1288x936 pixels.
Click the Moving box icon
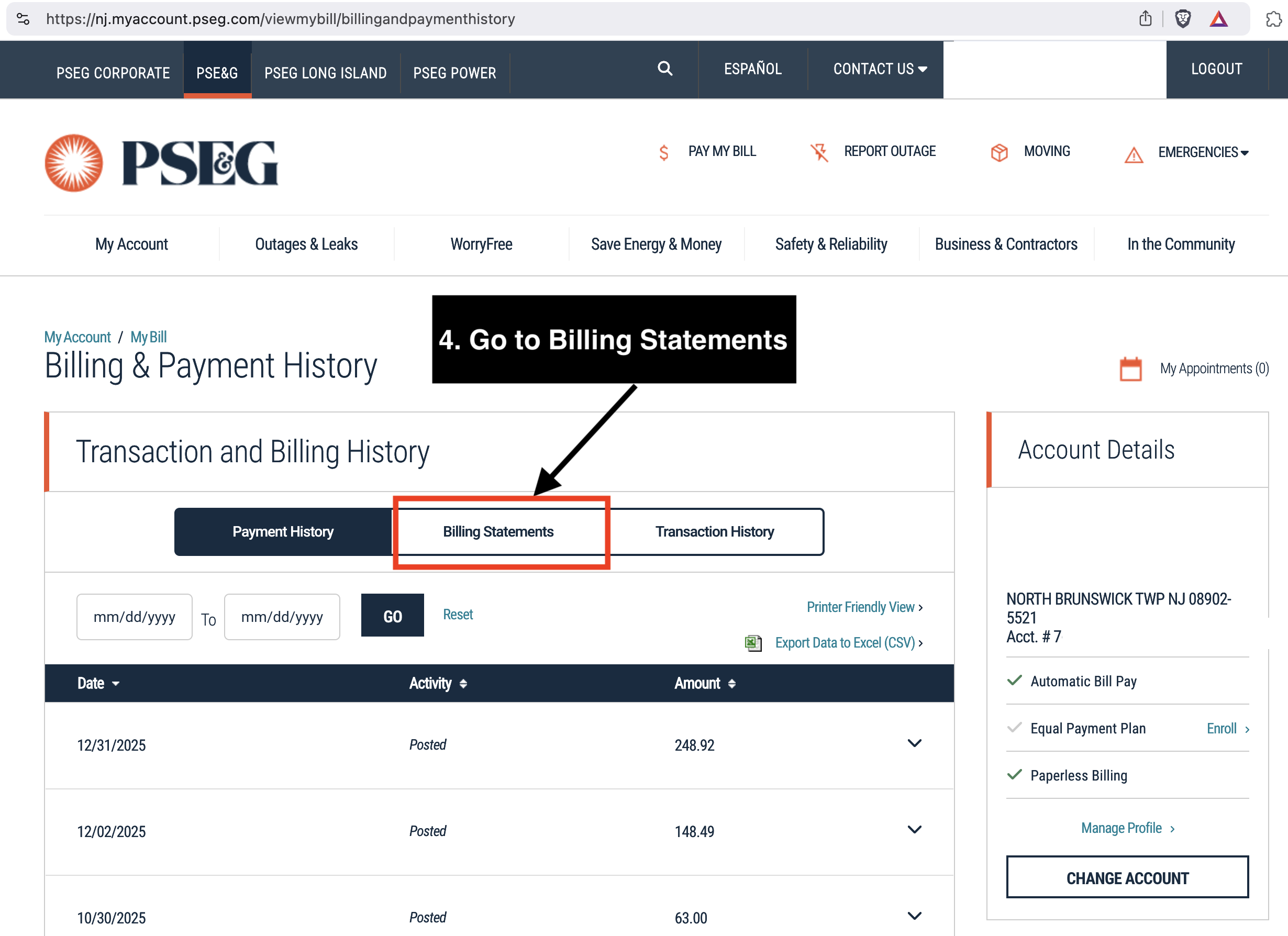click(999, 152)
